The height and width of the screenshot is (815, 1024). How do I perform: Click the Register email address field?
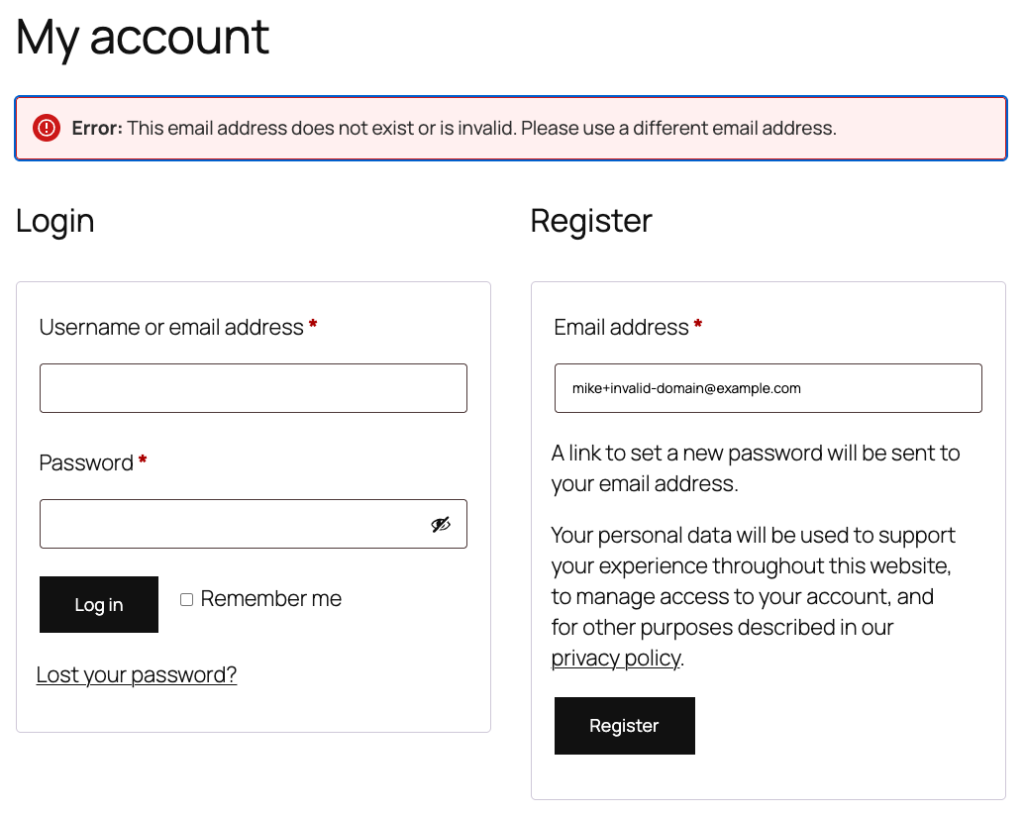(x=768, y=388)
